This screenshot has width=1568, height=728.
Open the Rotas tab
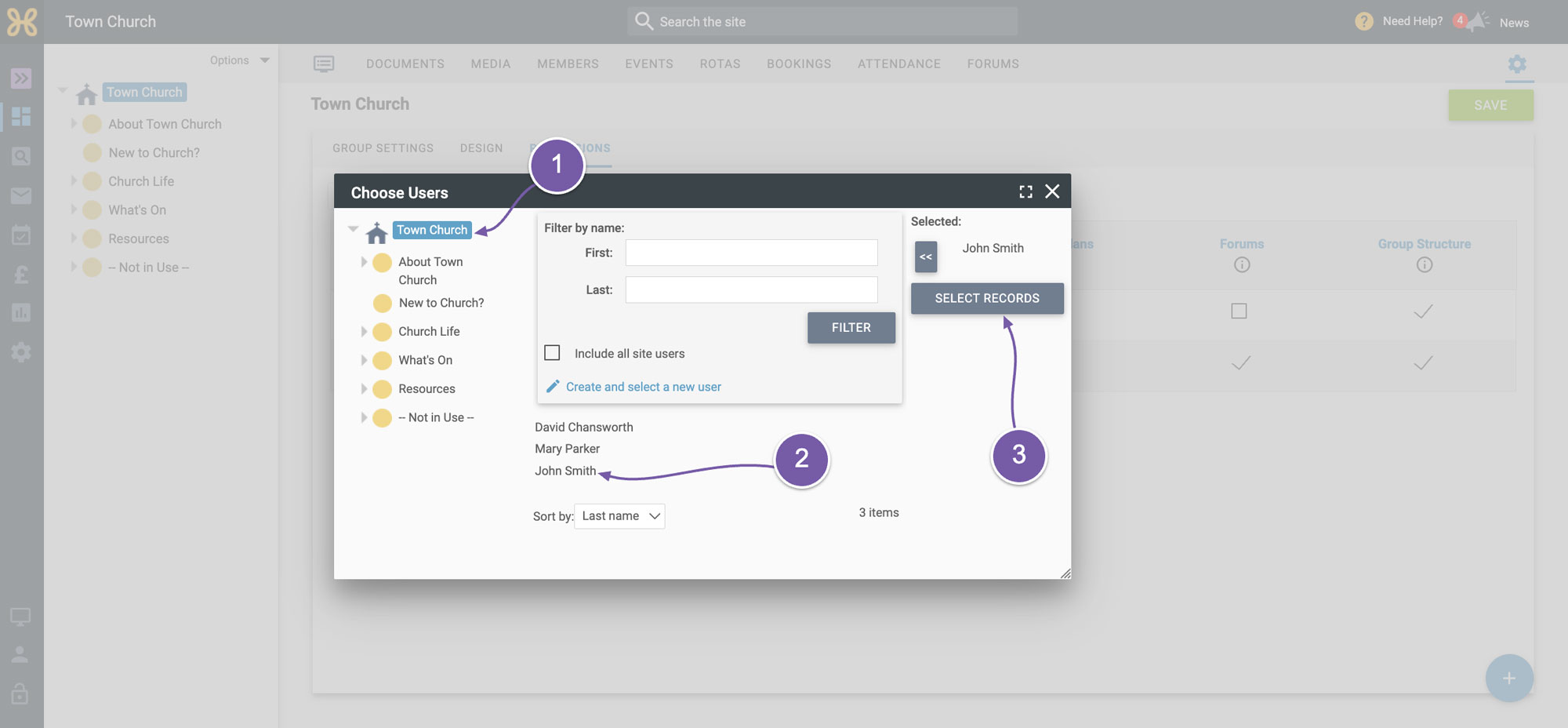pyautogui.click(x=720, y=64)
